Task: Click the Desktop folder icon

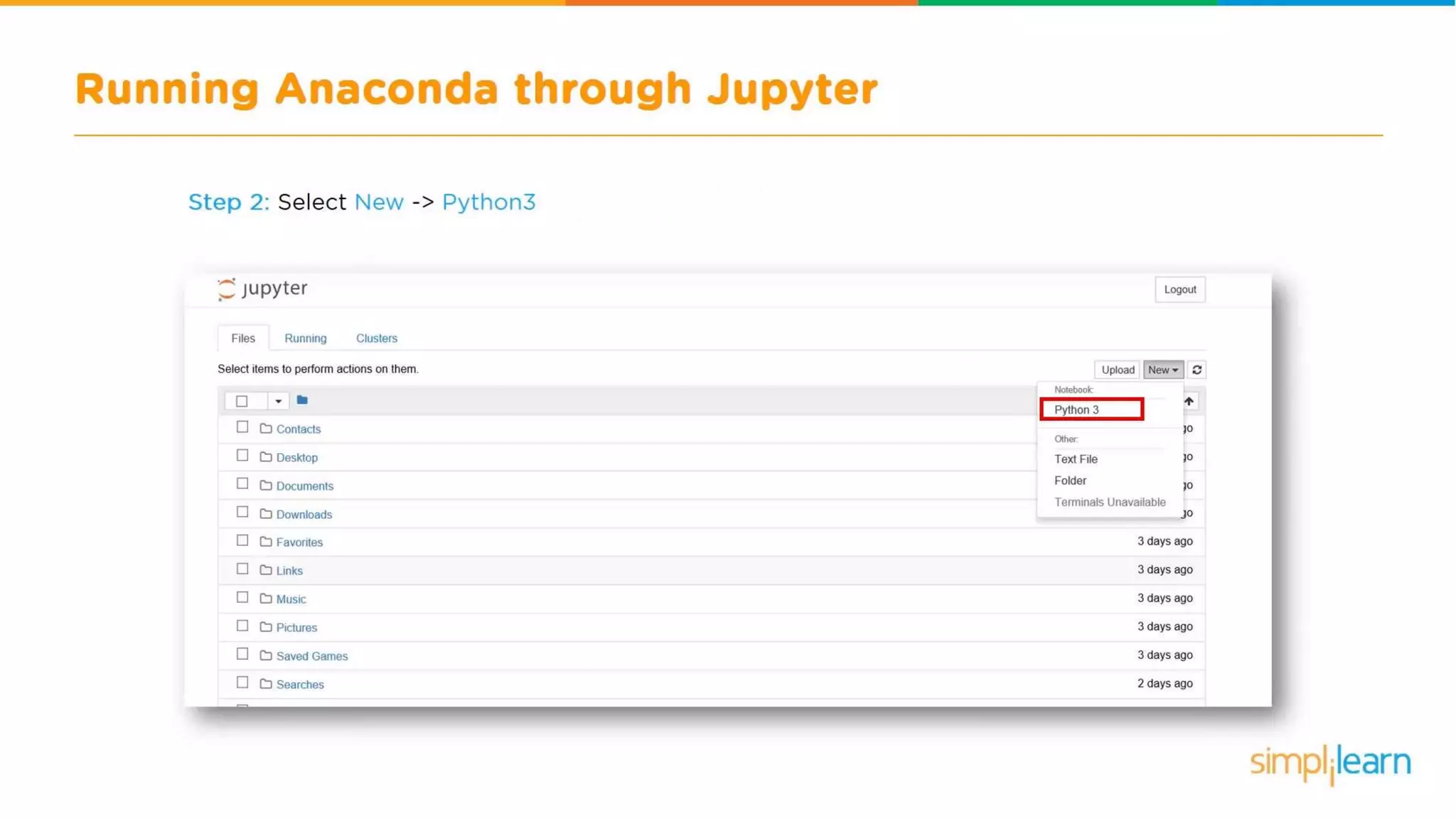Action: pyautogui.click(x=266, y=456)
